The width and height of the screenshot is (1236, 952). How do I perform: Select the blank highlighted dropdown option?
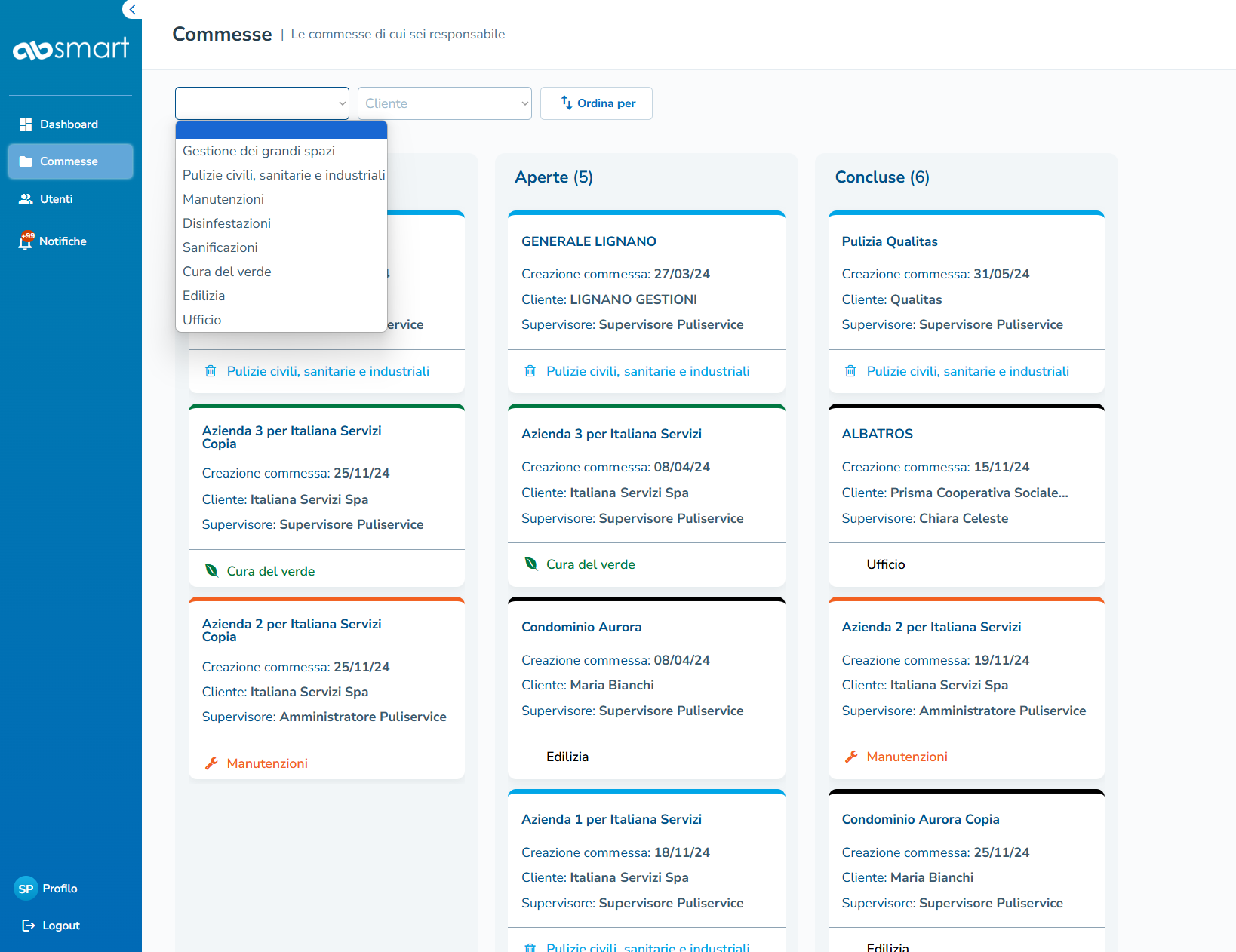[281, 130]
